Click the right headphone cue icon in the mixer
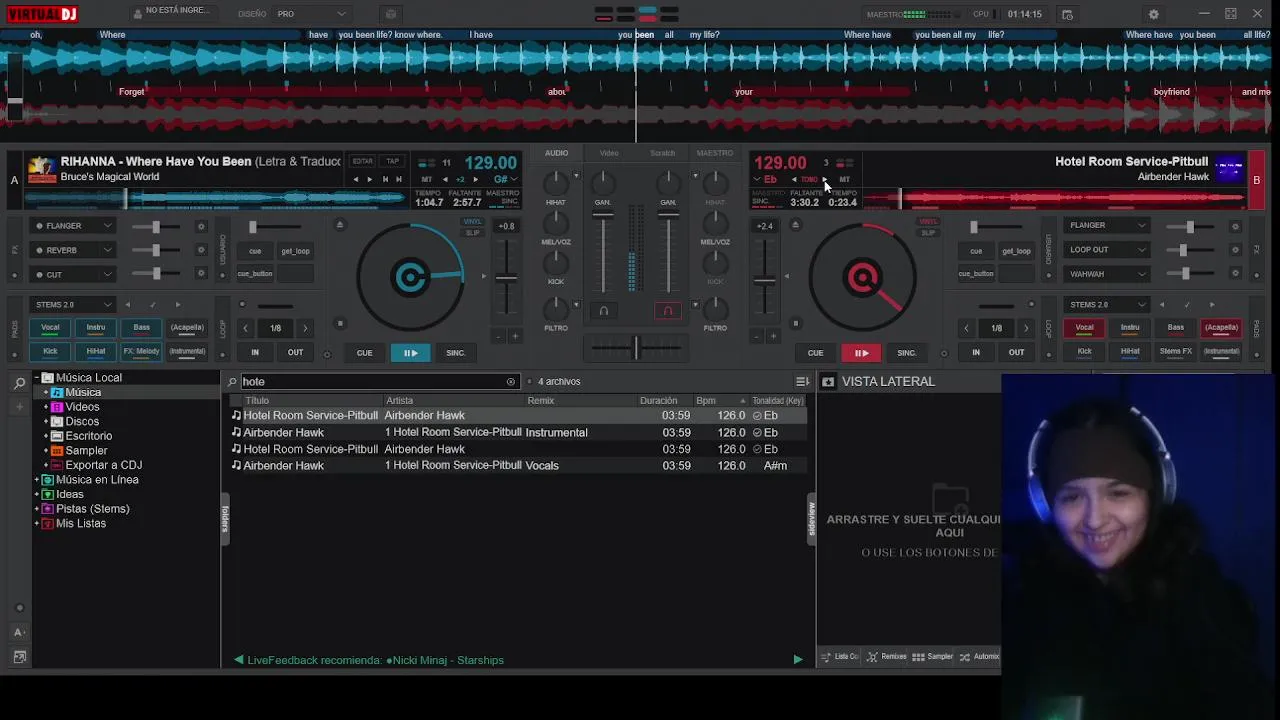1280x720 pixels. pyautogui.click(x=669, y=311)
